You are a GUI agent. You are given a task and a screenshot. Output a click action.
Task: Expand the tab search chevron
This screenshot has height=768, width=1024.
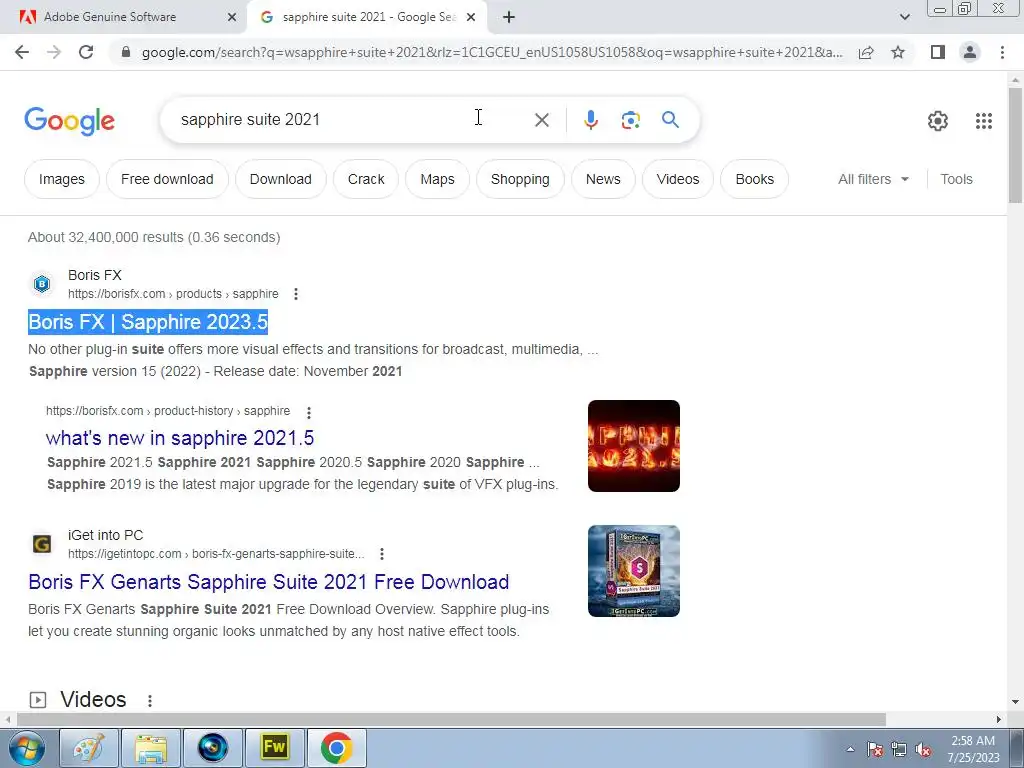point(904,18)
